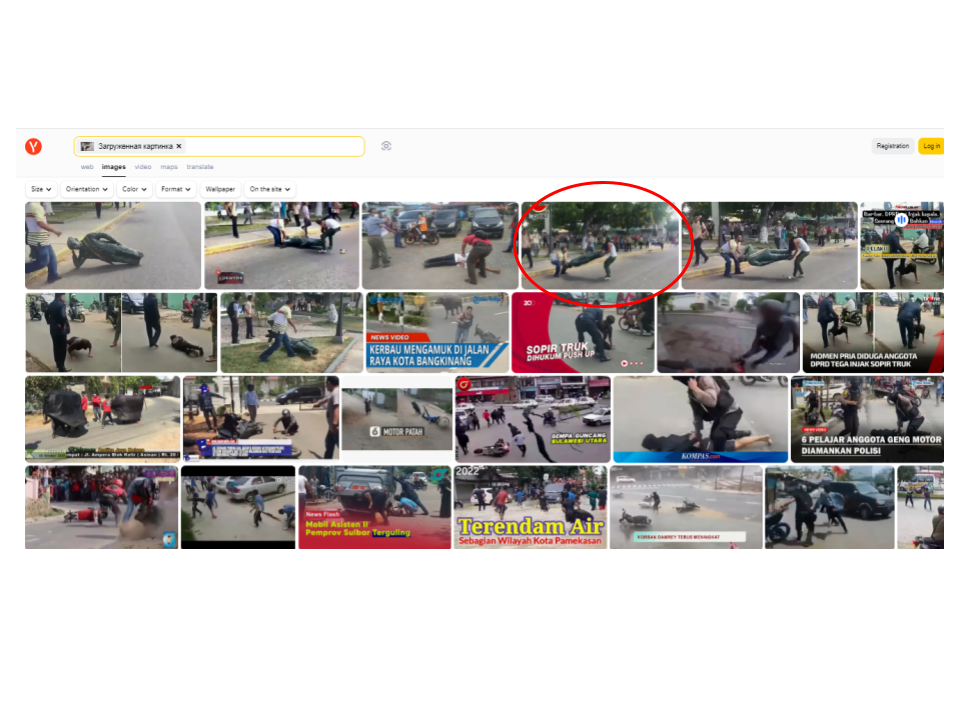The height and width of the screenshot is (720, 960).
Task: Toggle the Wallpaper filter
Action: point(220,189)
